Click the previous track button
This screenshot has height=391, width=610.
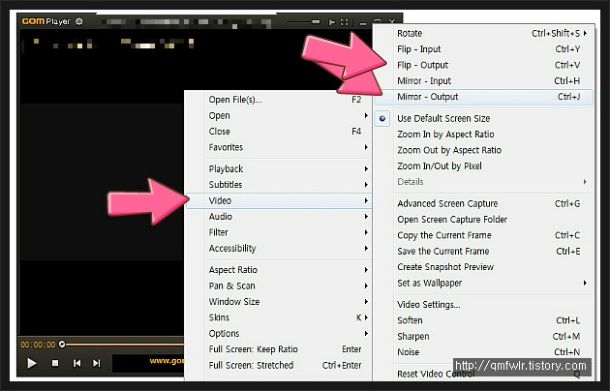pos(77,363)
